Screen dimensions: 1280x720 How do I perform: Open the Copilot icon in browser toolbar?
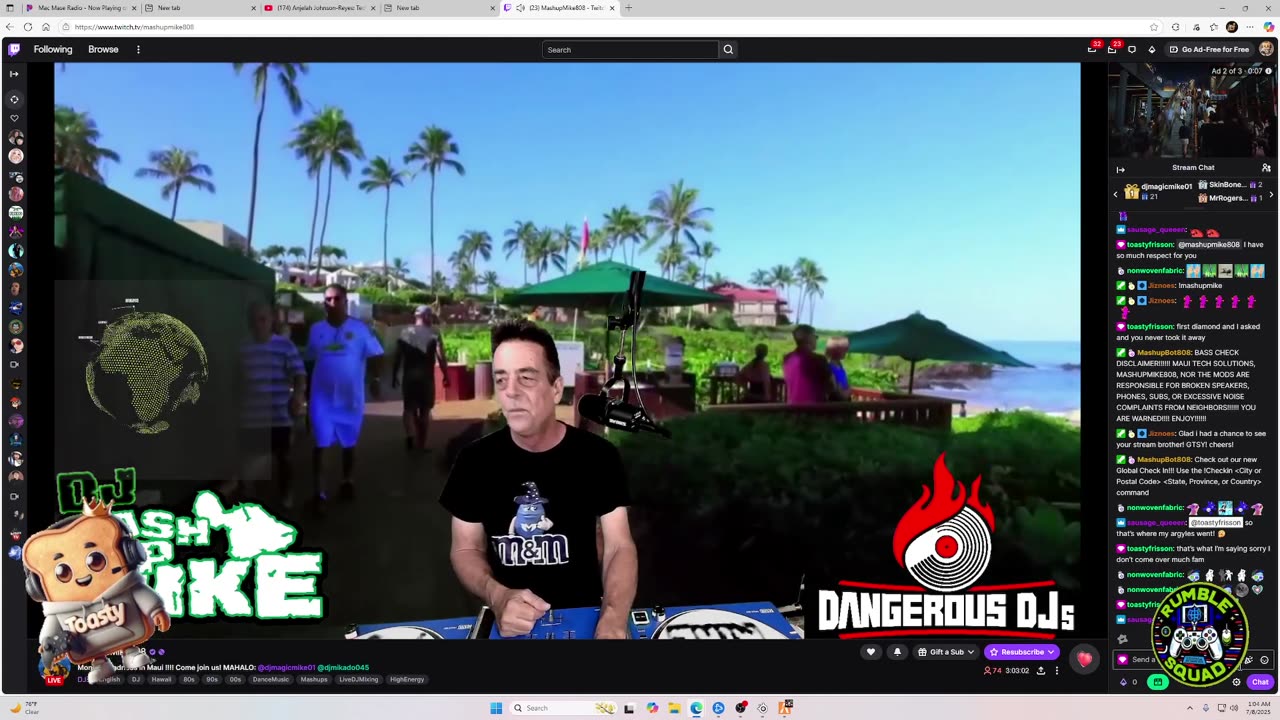click(x=1269, y=27)
